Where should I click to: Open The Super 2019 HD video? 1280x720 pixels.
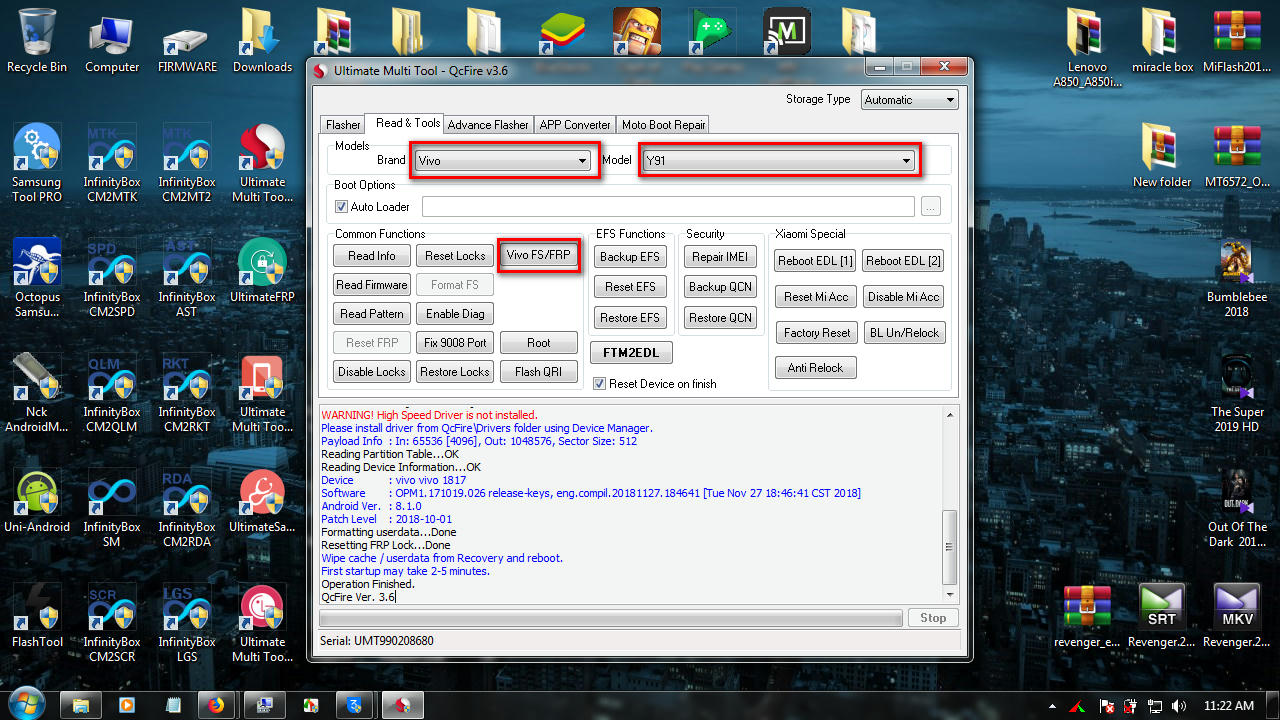[x=1237, y=393]
